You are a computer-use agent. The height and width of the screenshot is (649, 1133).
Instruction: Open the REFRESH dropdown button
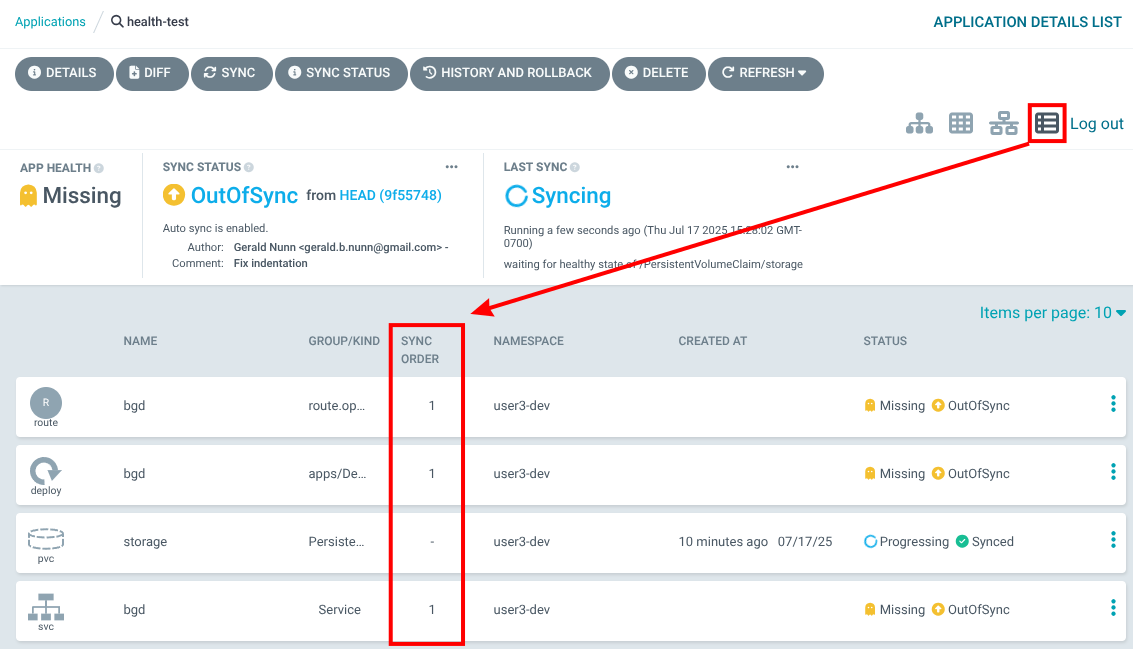tap(765, 73)
